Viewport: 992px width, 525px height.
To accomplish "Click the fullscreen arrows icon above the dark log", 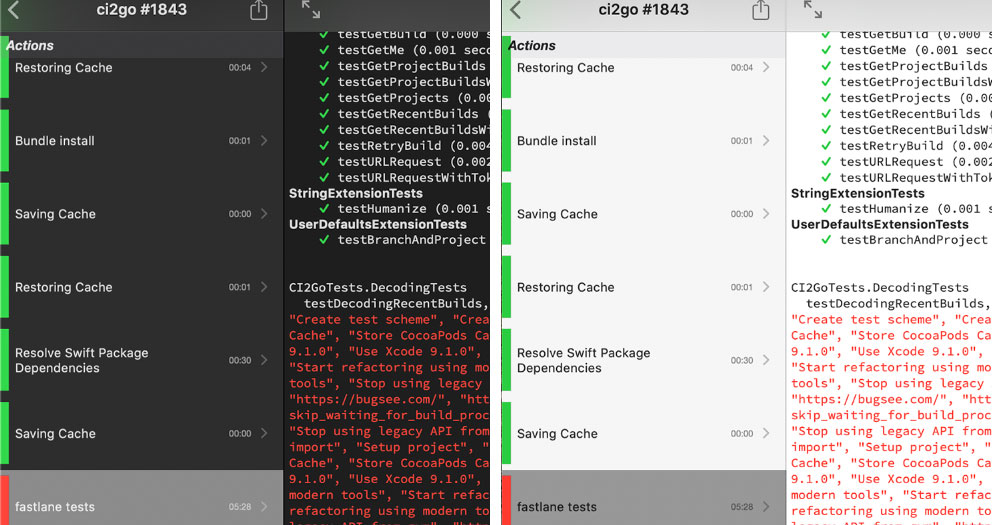I will (311, 10).
